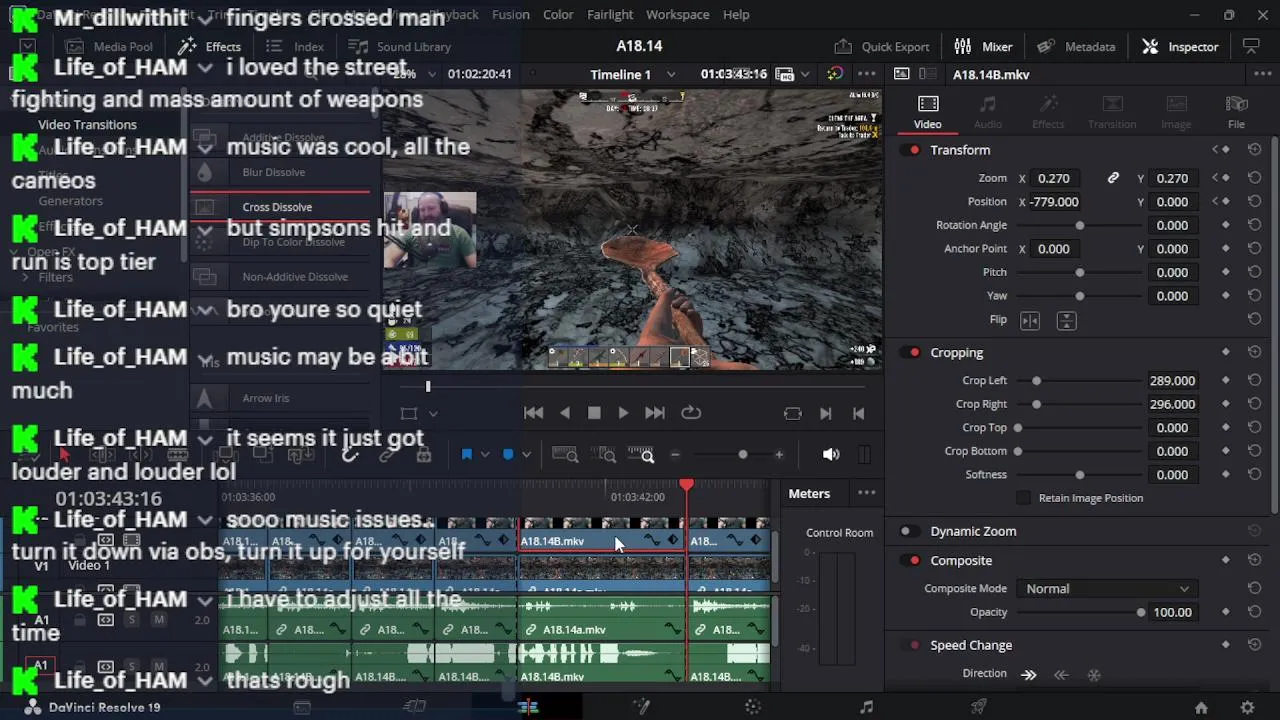Screen dimensions: 1280x720
Task: Open the Media page icon
Action: 302,707
